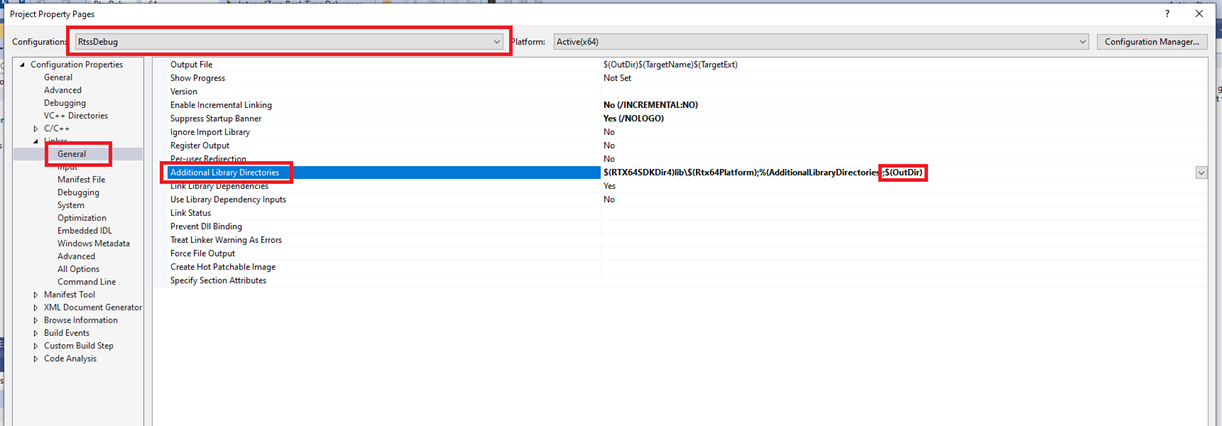The height and width of the screenshot is (426, 1222).
Task: Click the Enable Incremental Linking property
Action: pyautogui.click(x=220, y=105)
